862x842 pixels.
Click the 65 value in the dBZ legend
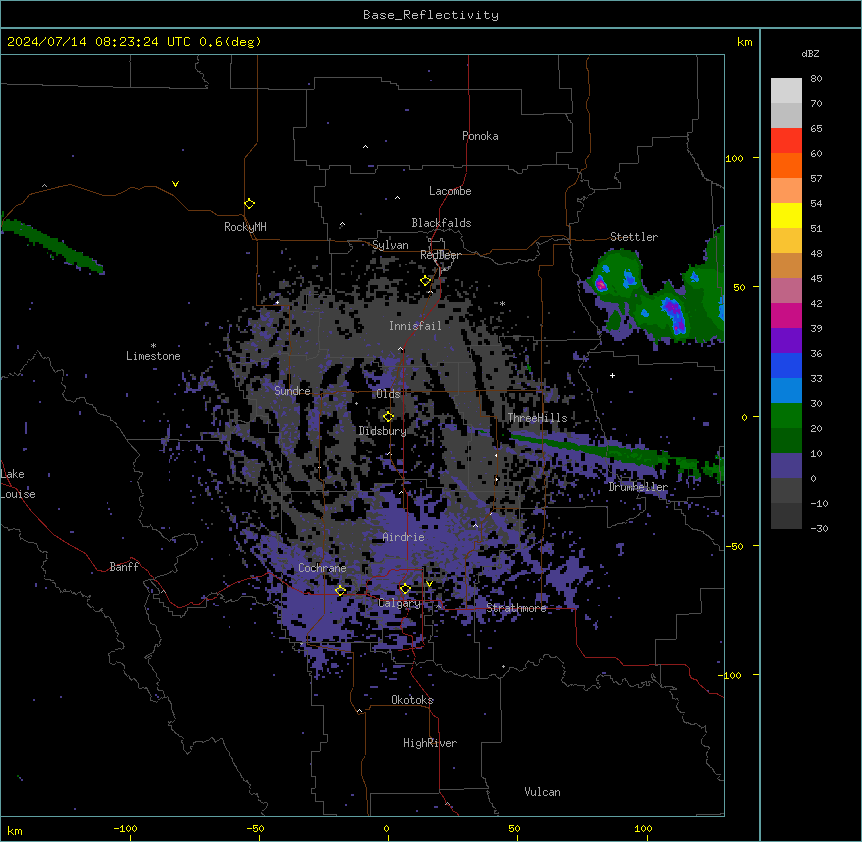(816, 129)
